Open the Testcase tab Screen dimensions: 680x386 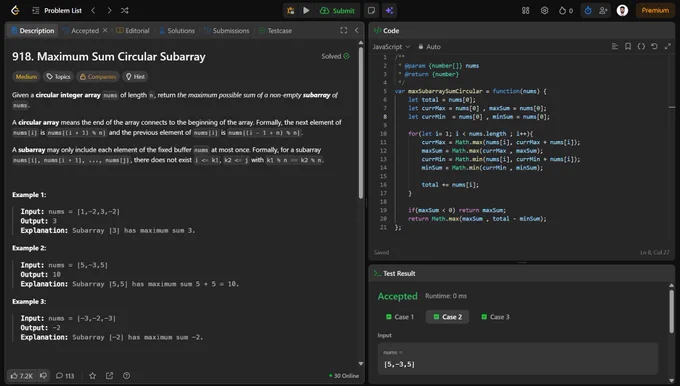pos(275,31)
